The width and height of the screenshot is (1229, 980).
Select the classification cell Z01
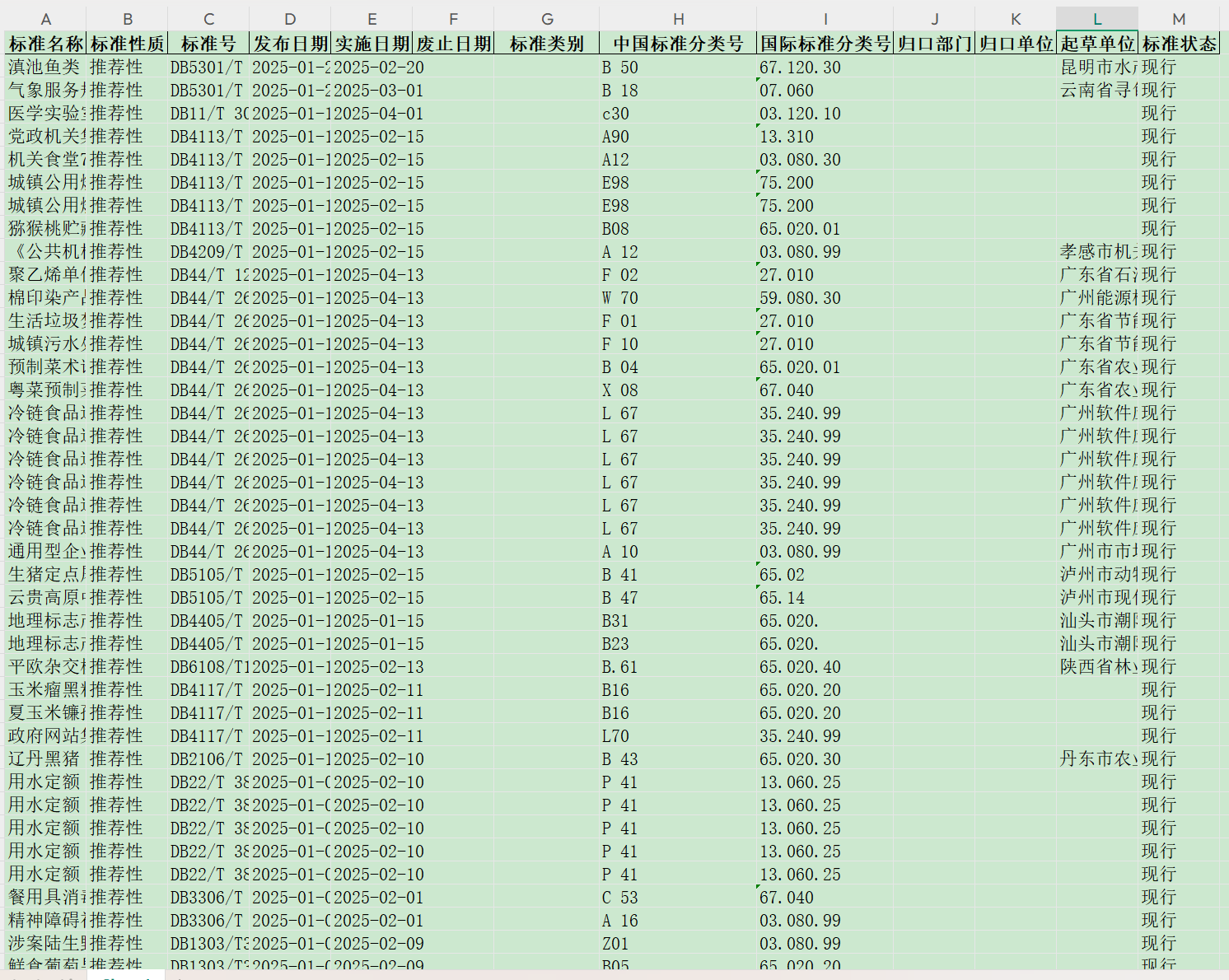(x=678, y=943)
